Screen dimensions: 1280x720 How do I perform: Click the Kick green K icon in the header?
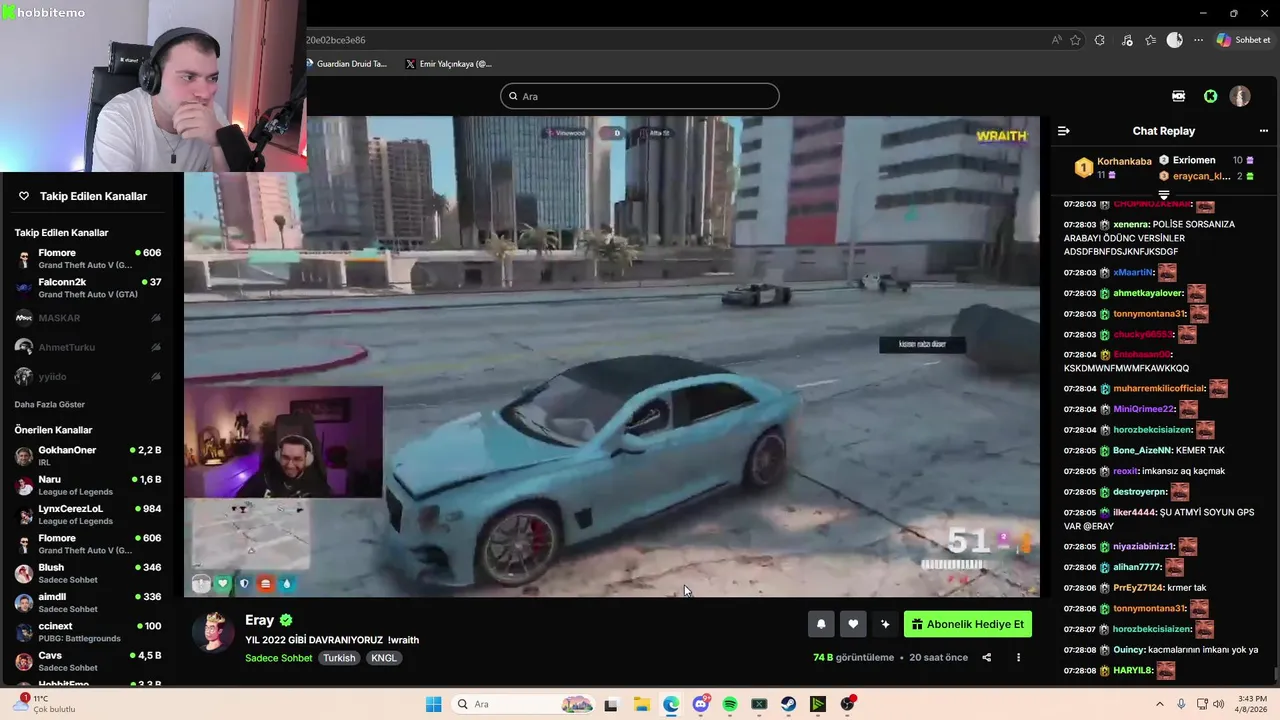tap(1211, 96)
